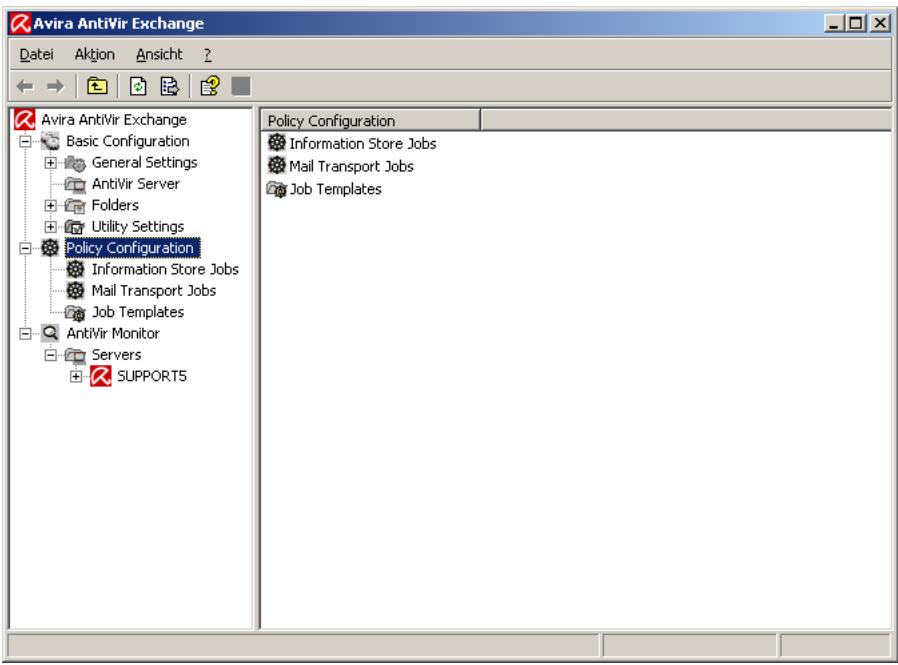Expand the SUPPORT5 server node
This screenshot has width=898, height=665.
pos(76,376)
